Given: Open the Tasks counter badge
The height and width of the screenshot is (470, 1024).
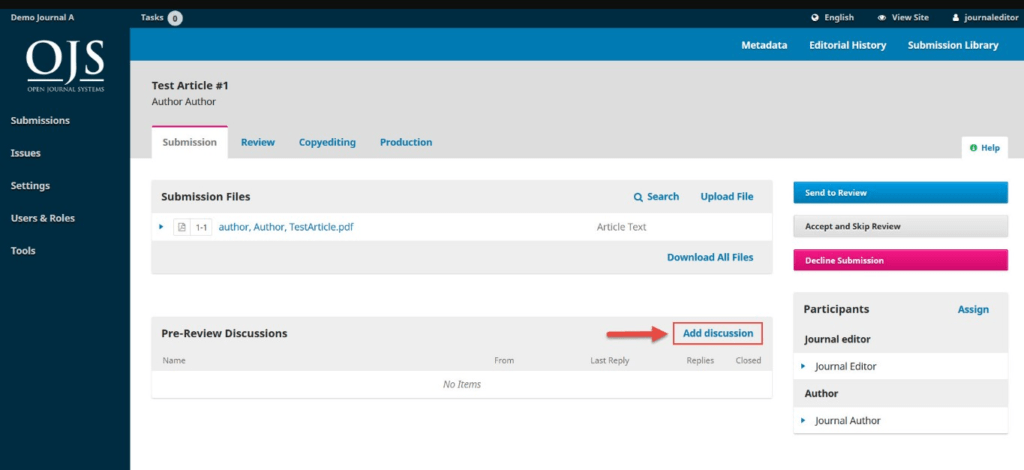Looking at the screenshot, I should pos(175,18).
